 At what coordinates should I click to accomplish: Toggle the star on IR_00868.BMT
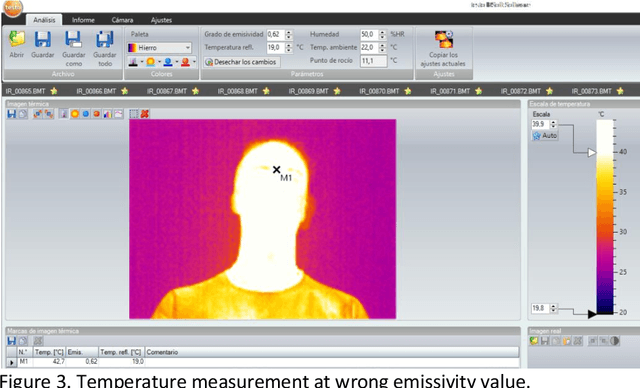tap(266, 91)
